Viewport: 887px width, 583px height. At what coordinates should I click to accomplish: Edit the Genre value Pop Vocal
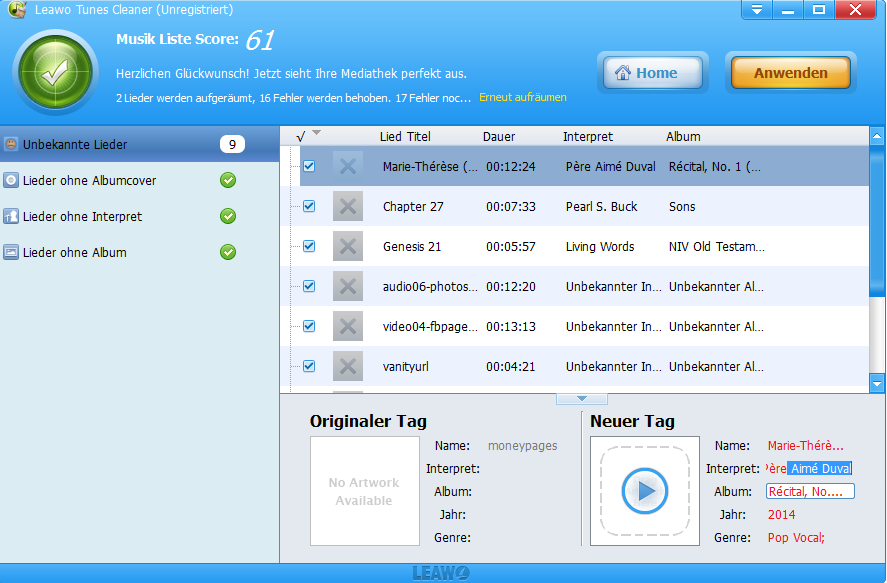coord(796,538)
